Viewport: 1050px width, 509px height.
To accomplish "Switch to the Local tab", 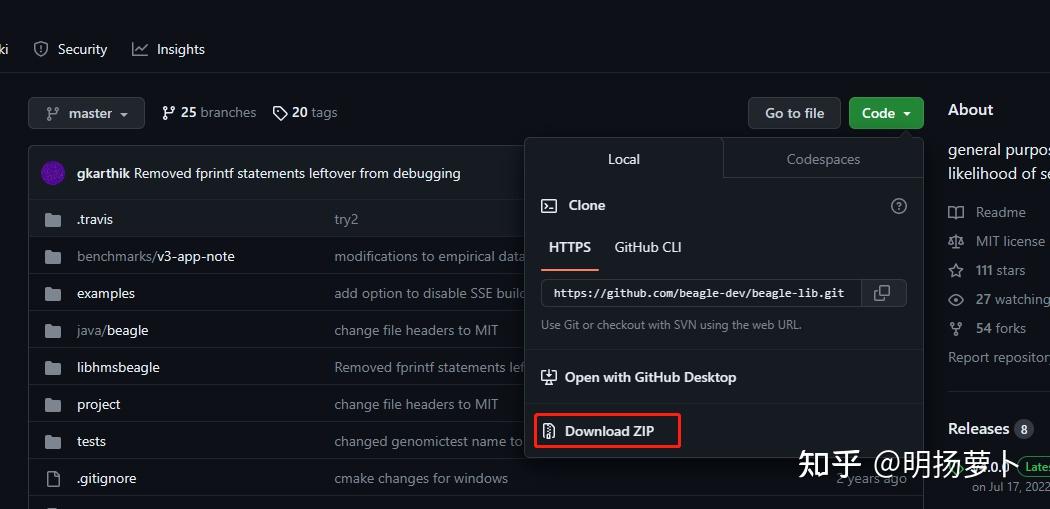I will tap(623, 159).
